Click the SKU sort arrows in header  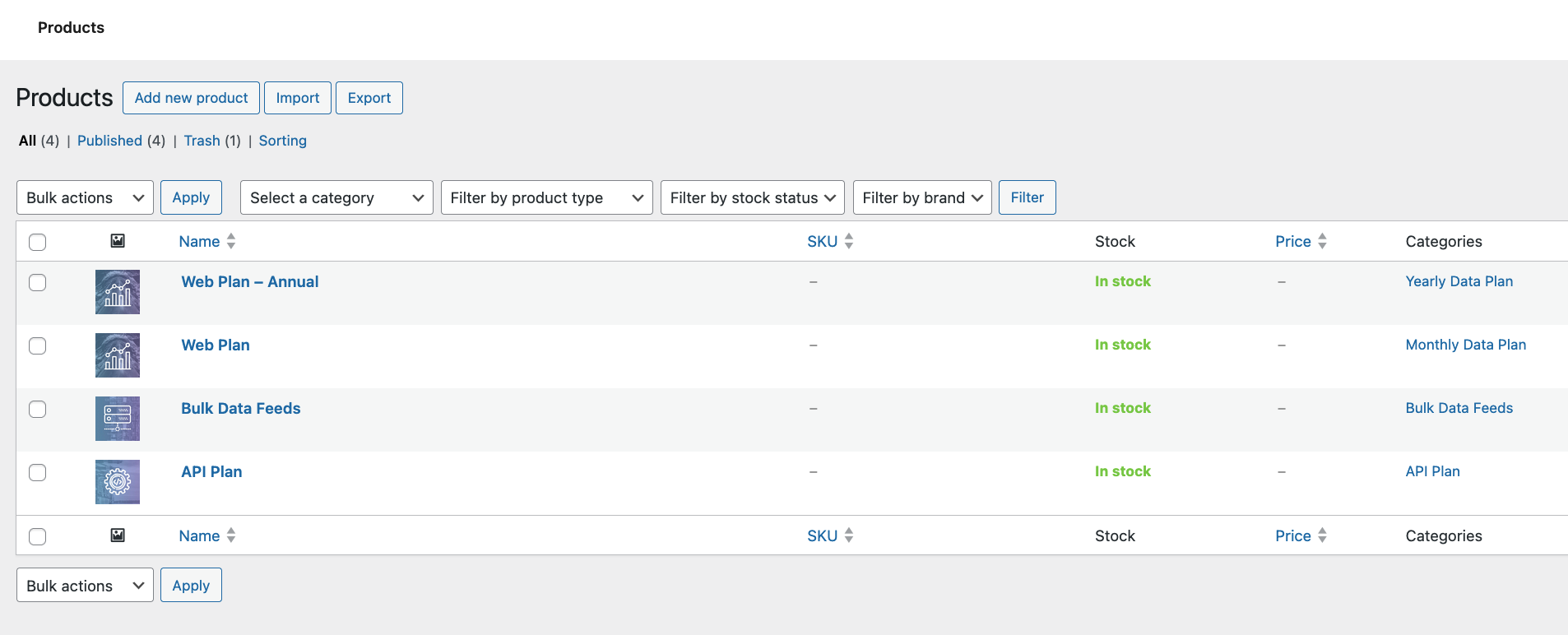point(849,241)
